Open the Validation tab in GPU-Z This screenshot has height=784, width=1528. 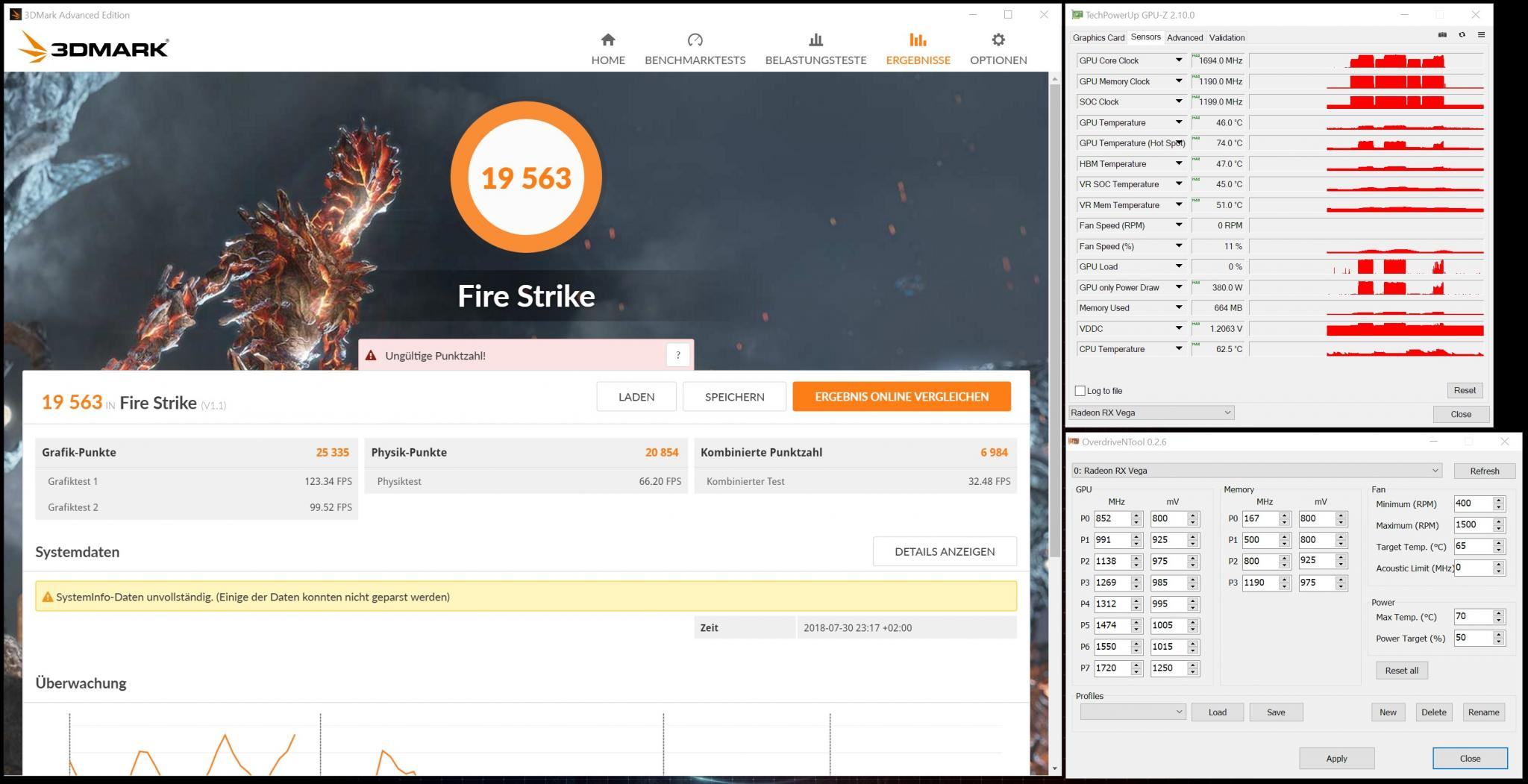click(x=1227, y=37)
